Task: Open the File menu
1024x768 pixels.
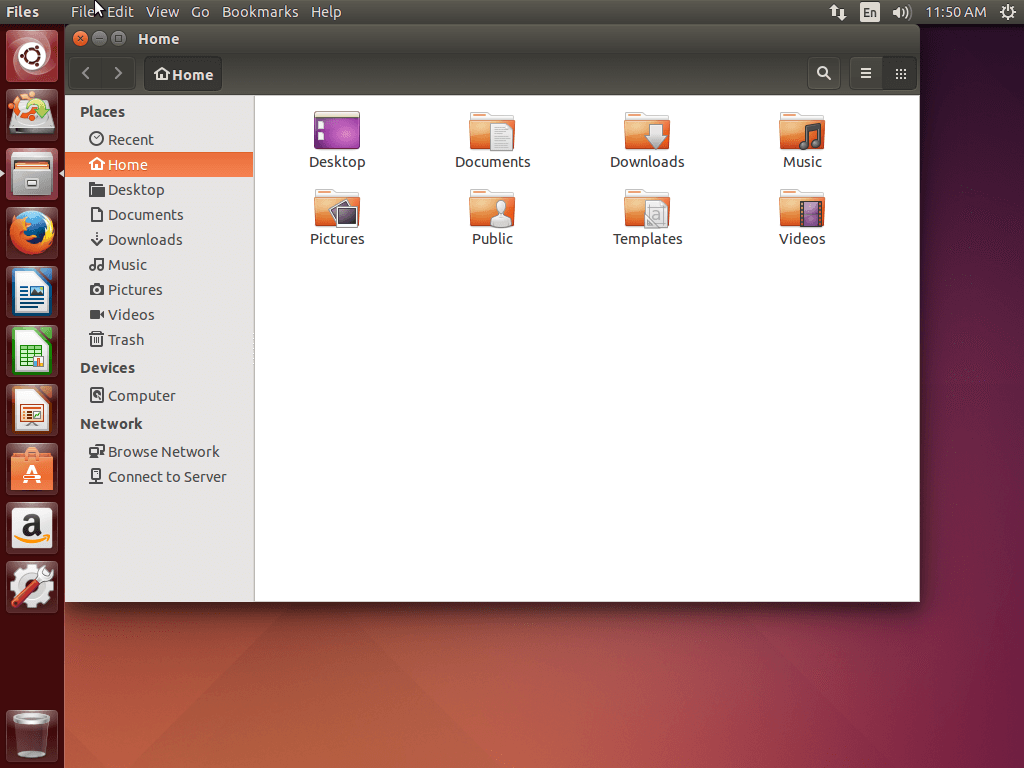Action: pos(82,12)
